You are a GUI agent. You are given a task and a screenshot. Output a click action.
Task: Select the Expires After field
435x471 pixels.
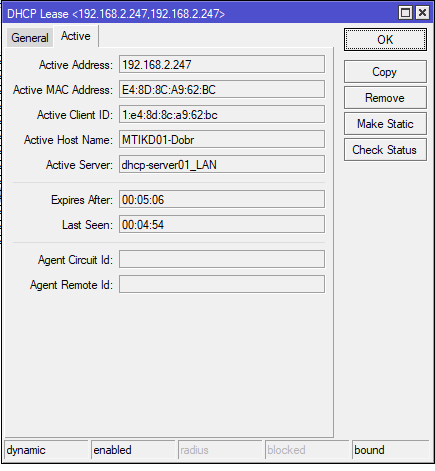click(x=222, y=199)
